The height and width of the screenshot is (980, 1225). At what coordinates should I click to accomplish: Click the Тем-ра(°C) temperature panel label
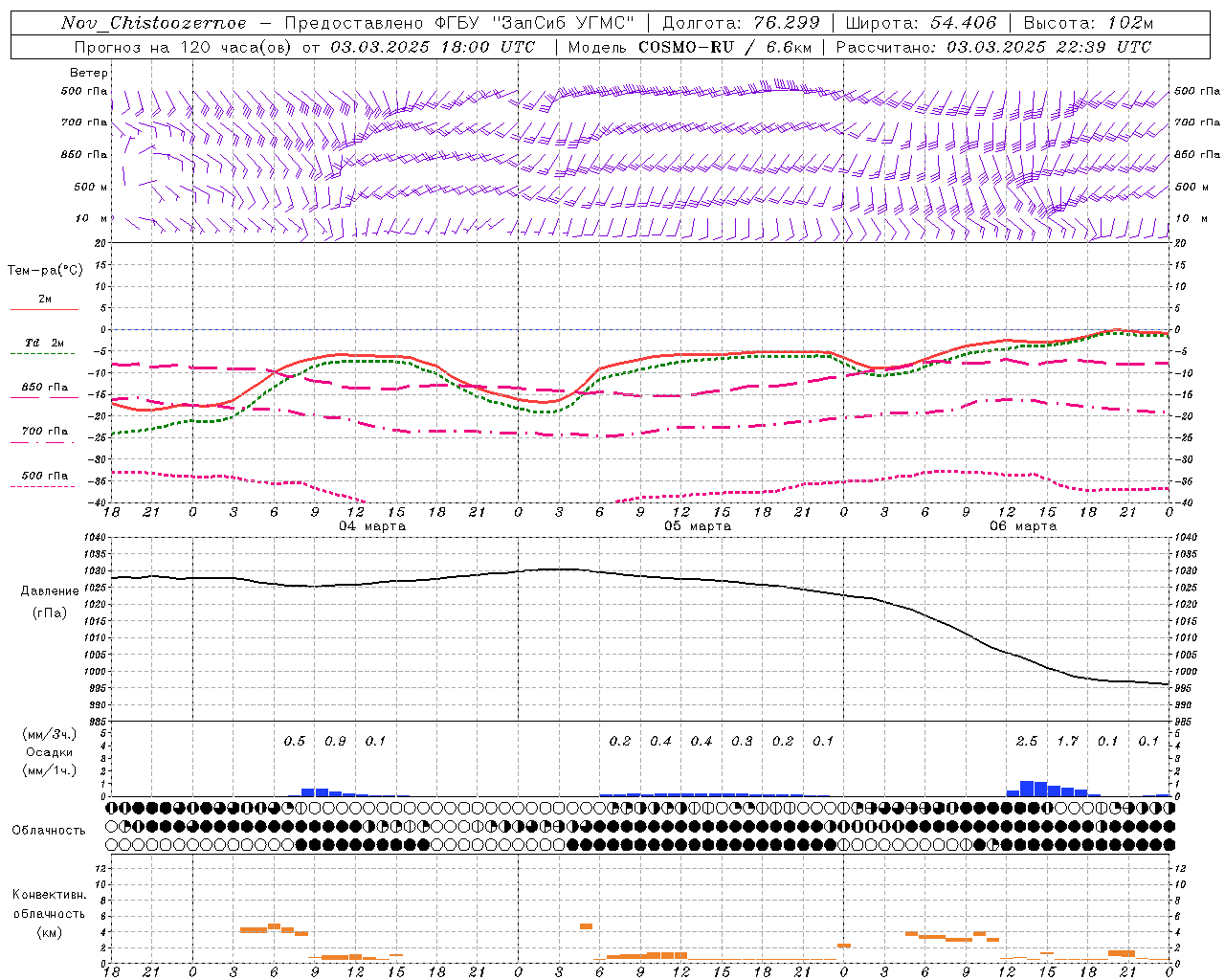(45, 271)
